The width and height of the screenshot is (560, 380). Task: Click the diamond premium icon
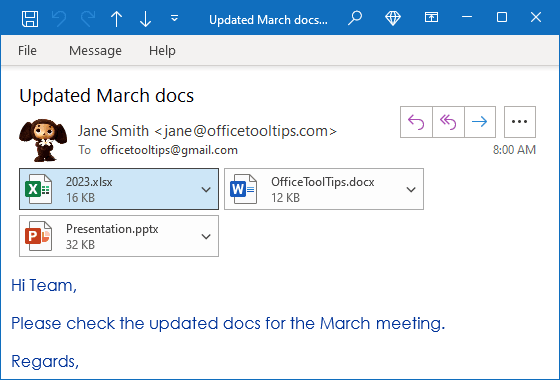[x=393, y=18]
